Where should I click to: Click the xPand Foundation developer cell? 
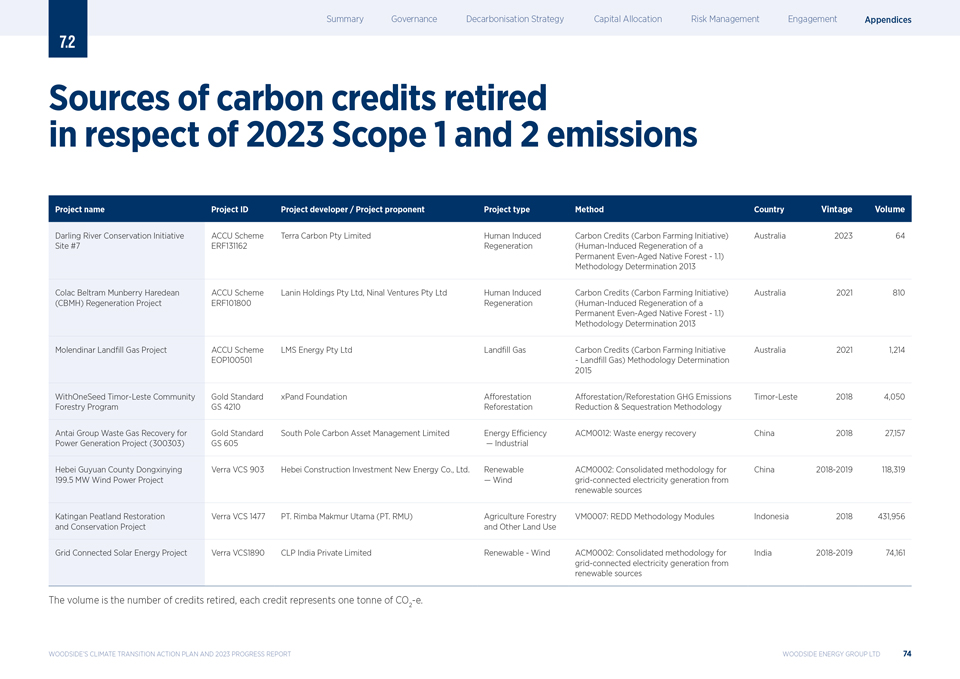coord(314,397)
